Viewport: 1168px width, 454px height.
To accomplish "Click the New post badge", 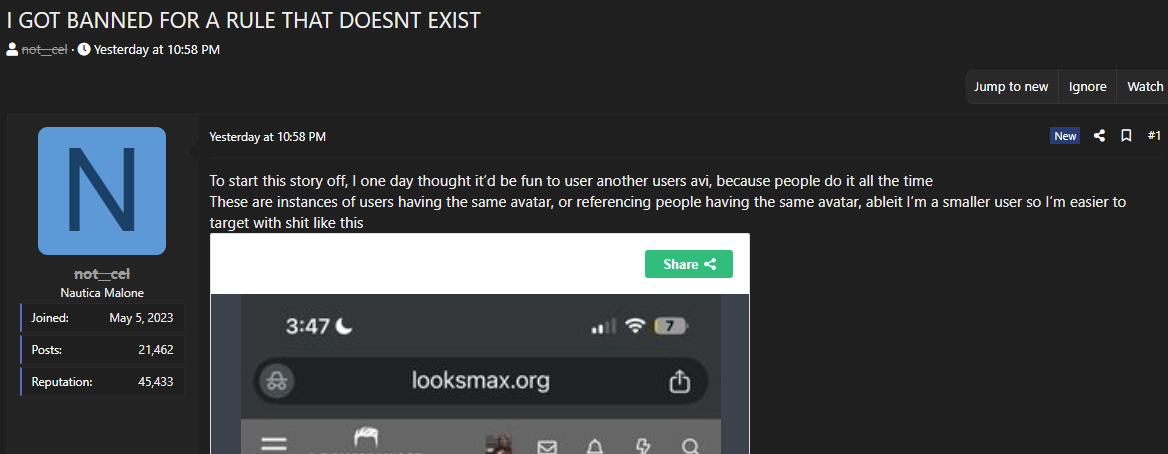I will (1064, 136).
